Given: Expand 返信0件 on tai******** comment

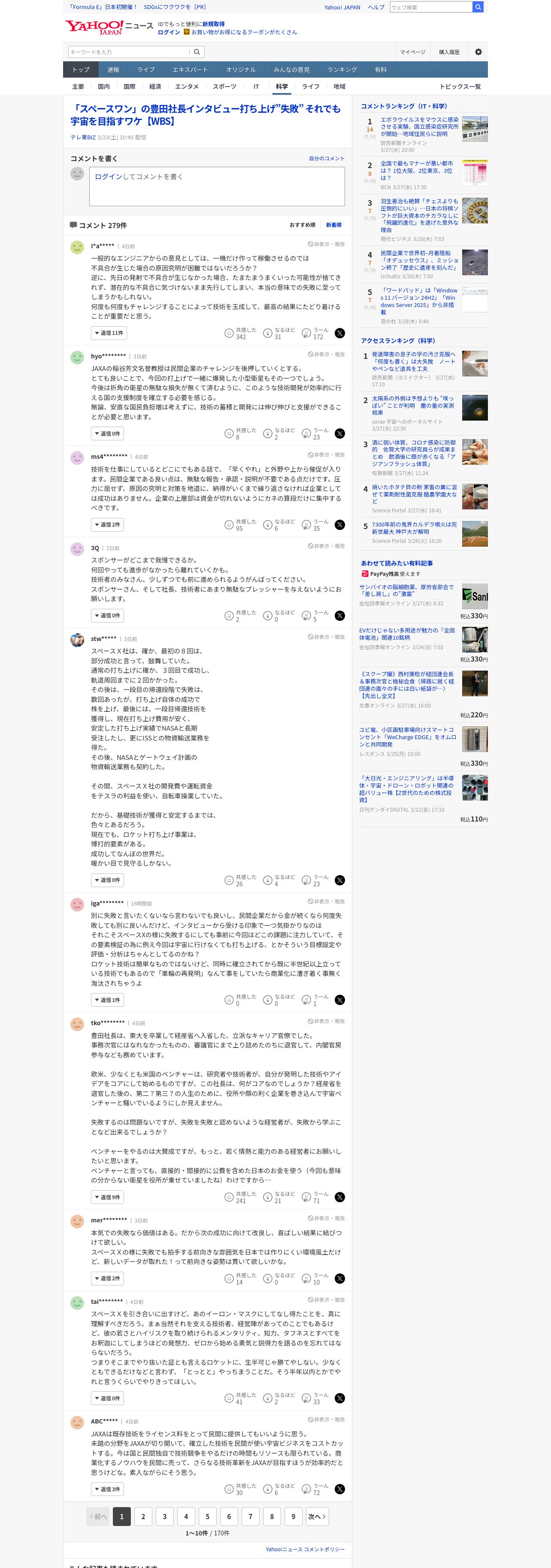Looking at the screenshot, I should tap(107, 1398).
